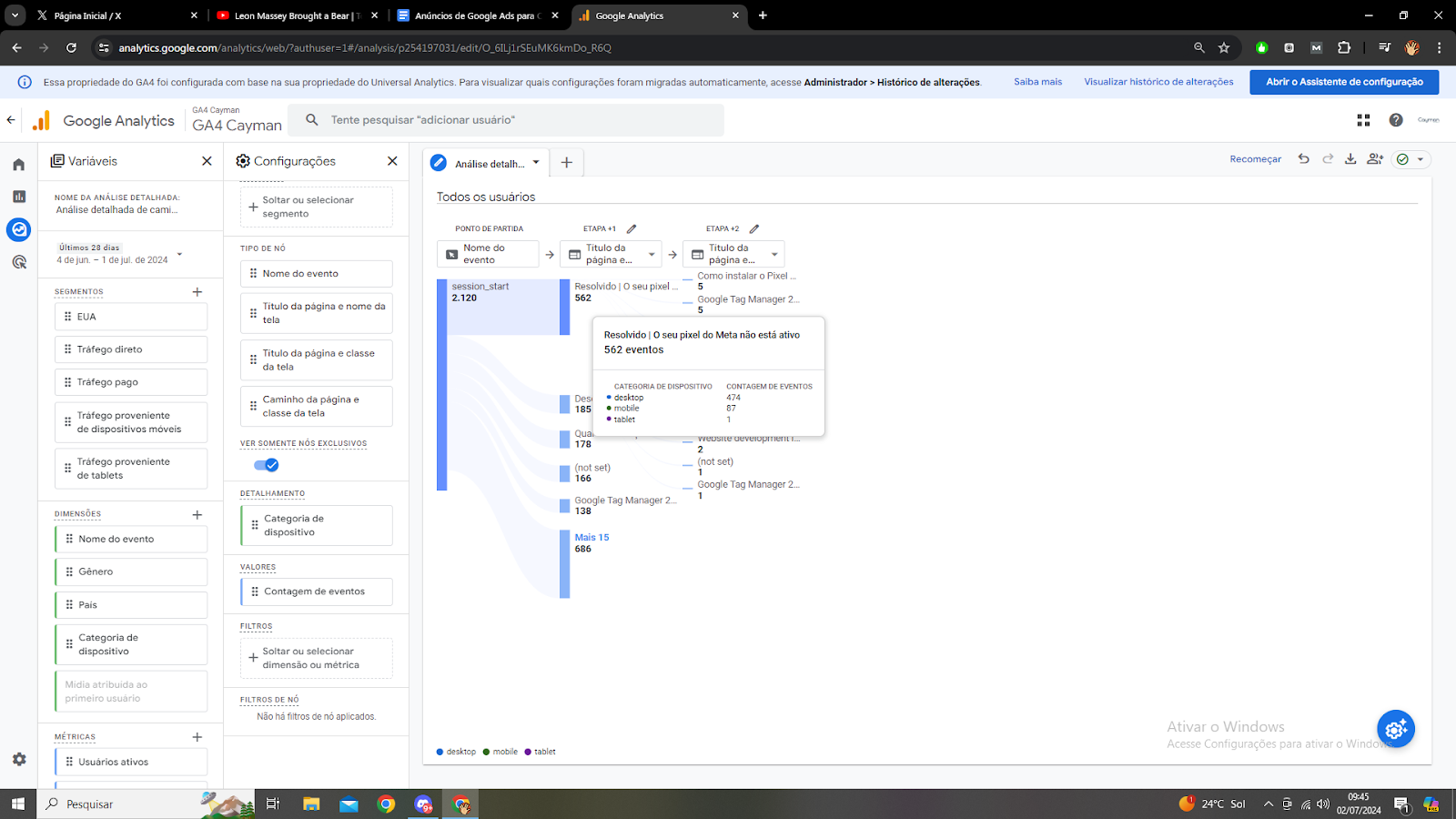Open the help question mark icon

click(1396, 120)
